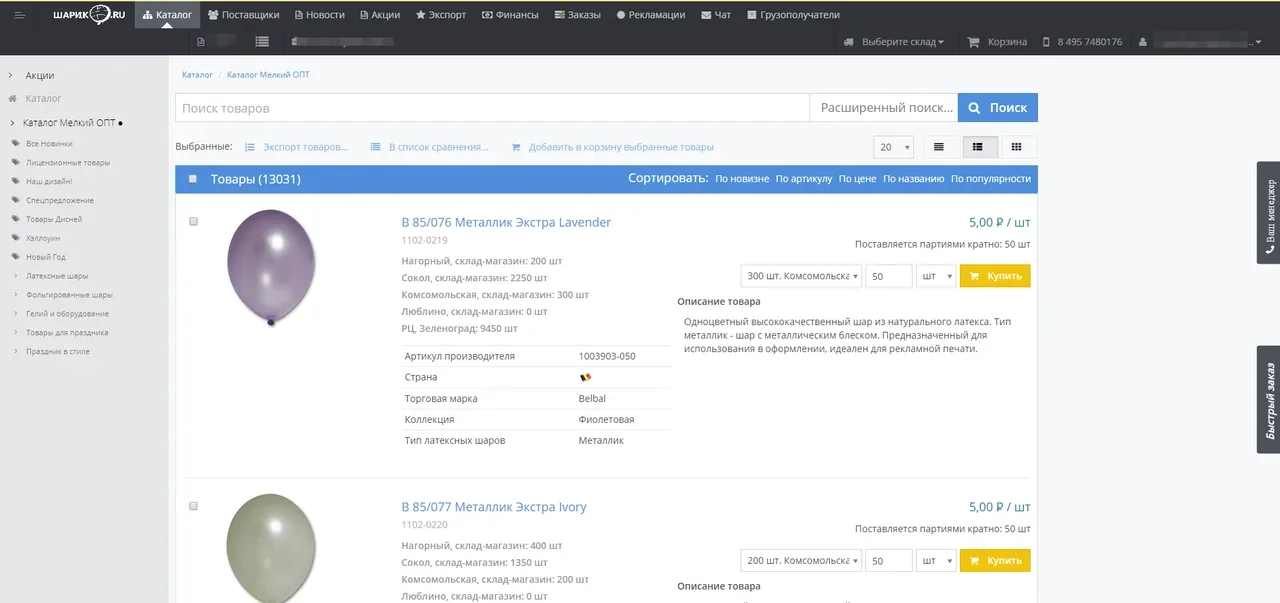
Task: Click the Lavender balloon thumbnail image
Action: (x=271, y=268)
